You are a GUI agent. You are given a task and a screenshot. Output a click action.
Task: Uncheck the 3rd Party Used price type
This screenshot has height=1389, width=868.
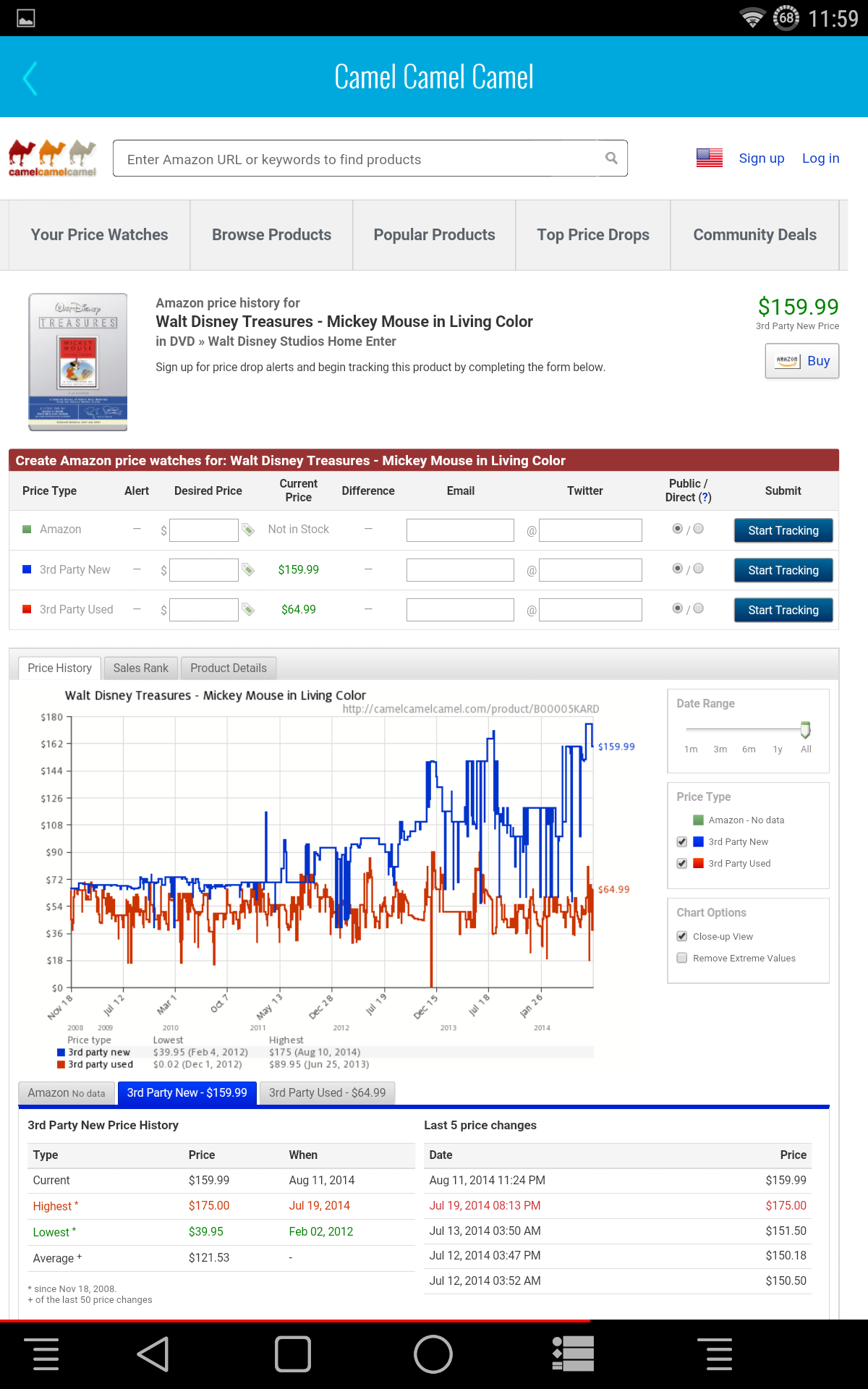[682, 864]
